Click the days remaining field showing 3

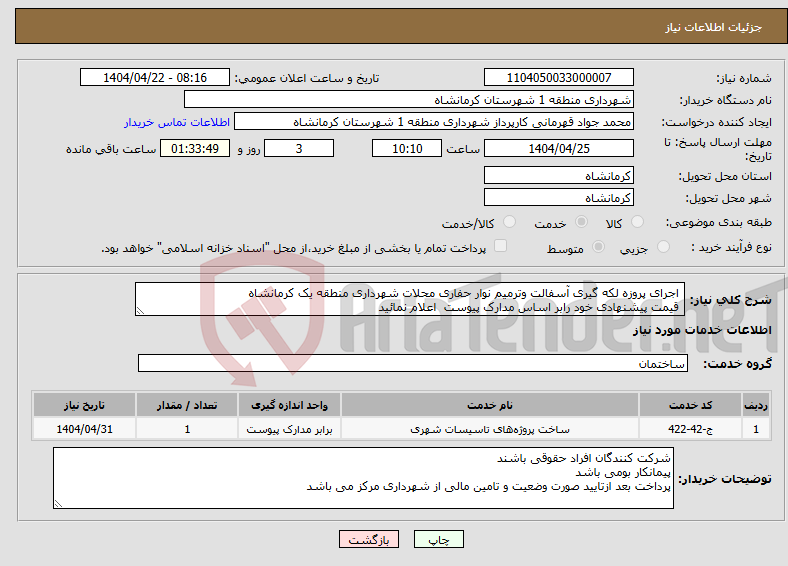point(299,148)
